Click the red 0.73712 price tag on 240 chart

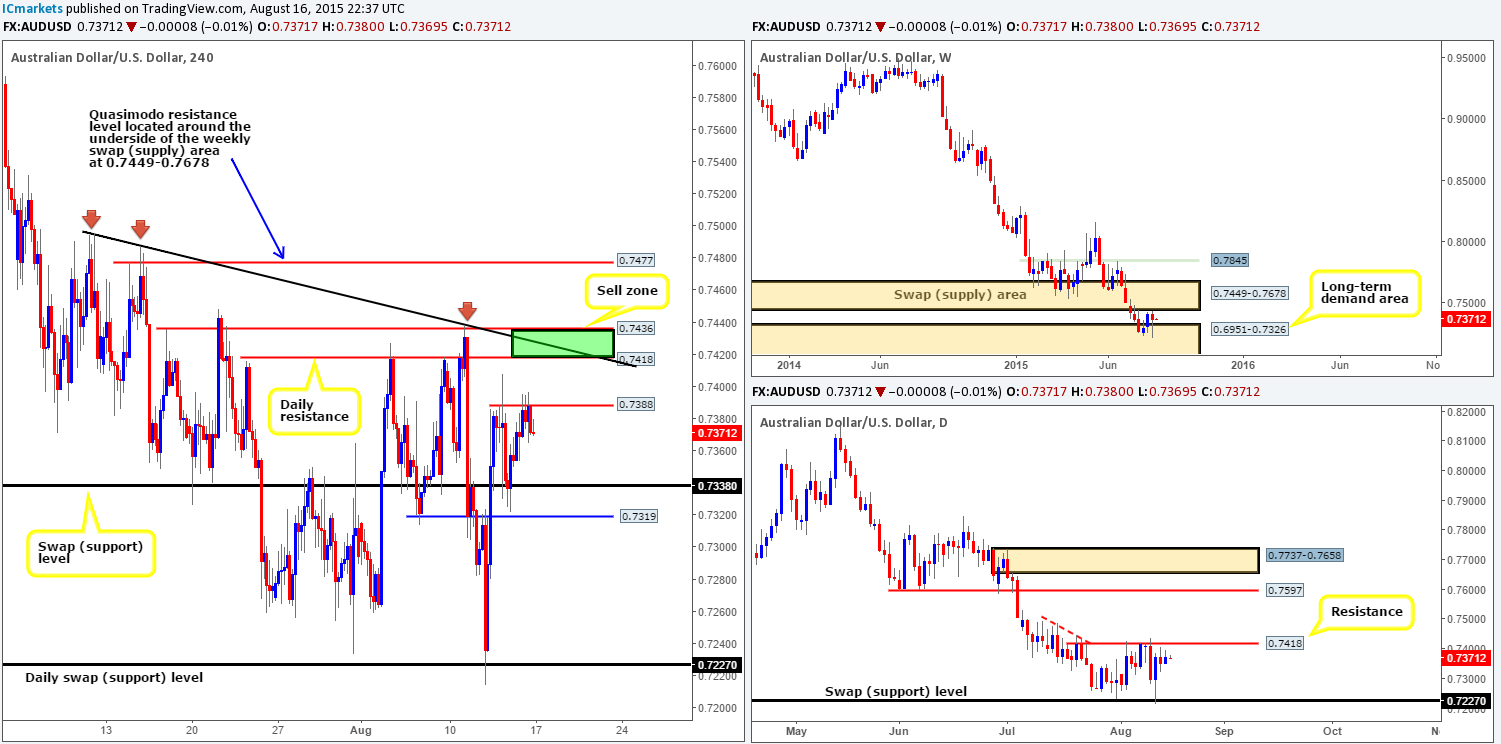click(717, 433)
